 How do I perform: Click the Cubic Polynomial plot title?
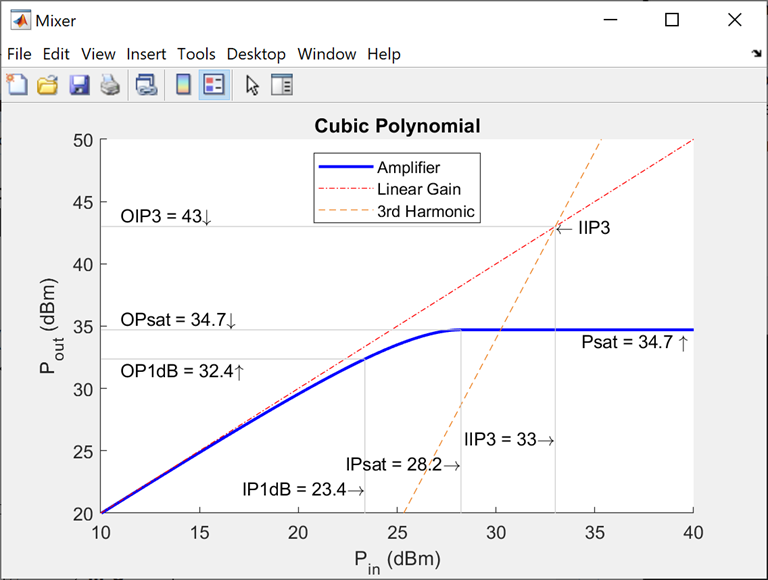397,126
